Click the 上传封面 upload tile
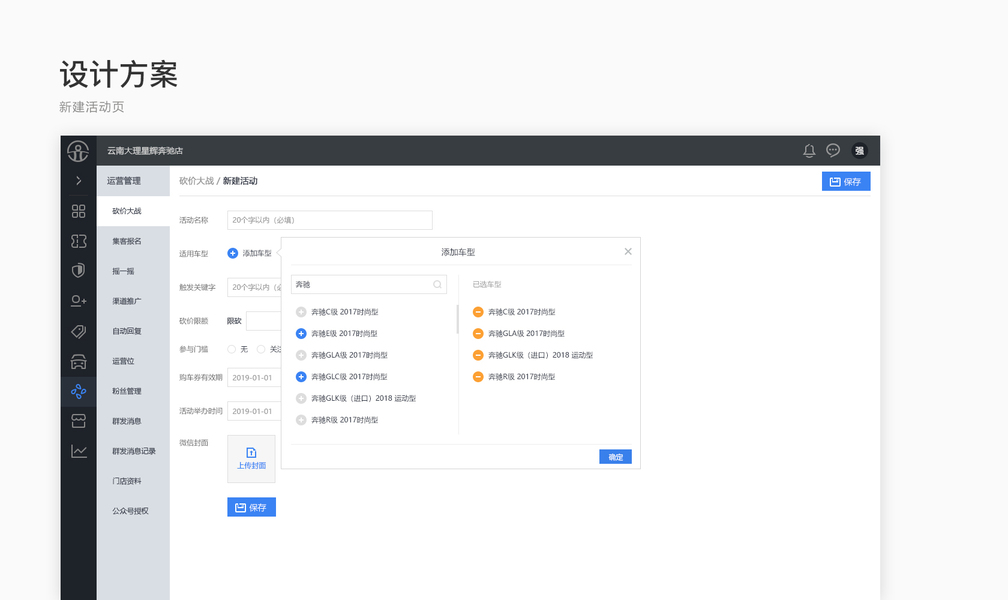Viewport: 1008px width, 600px height. [x=251, y=459]
